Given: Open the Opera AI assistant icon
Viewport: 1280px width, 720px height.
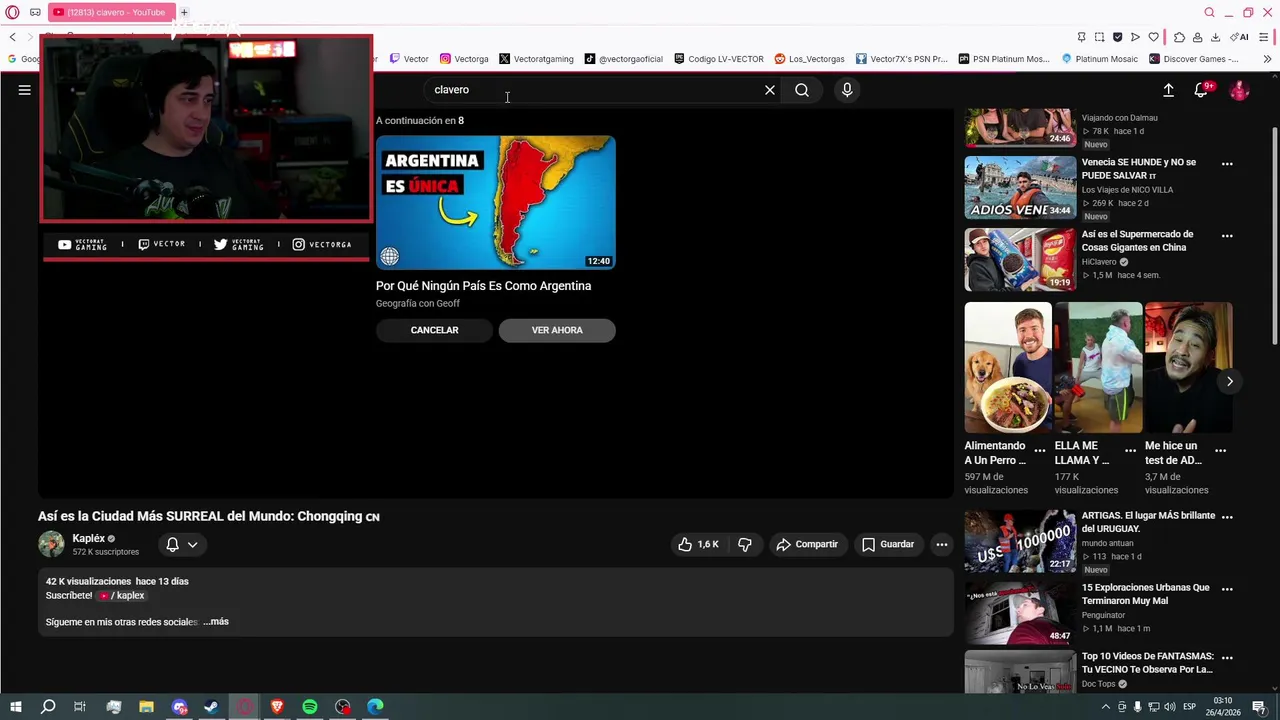Looking at the screenshot, I should pos(1239,37).
